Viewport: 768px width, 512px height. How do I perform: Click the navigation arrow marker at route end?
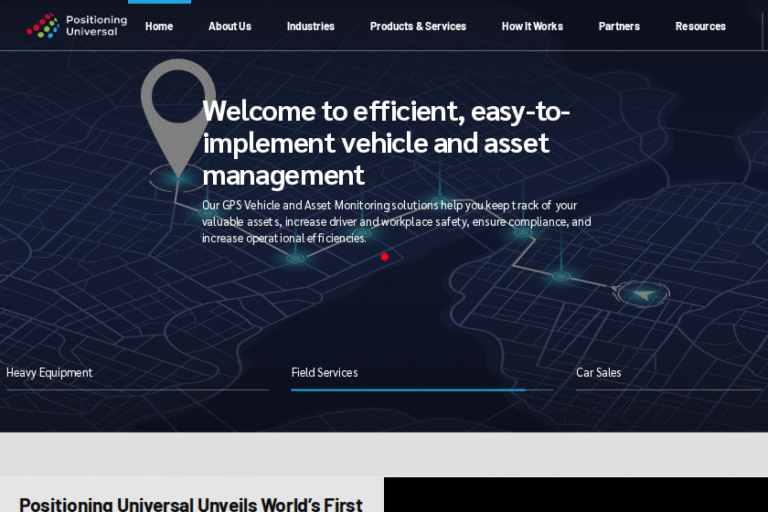[642, 293]
